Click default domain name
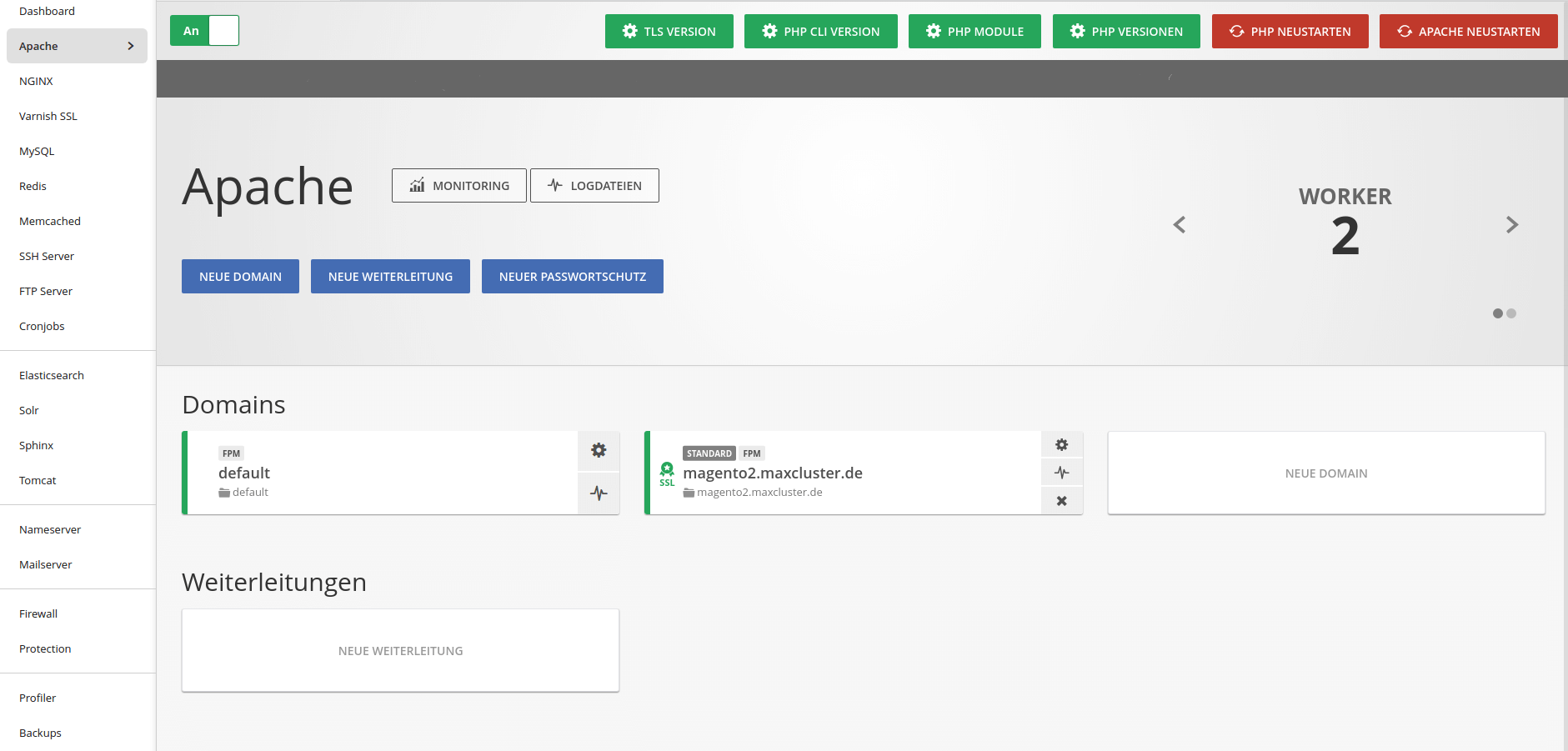This screenshot has height=751, width=1568. pos(244,473)
